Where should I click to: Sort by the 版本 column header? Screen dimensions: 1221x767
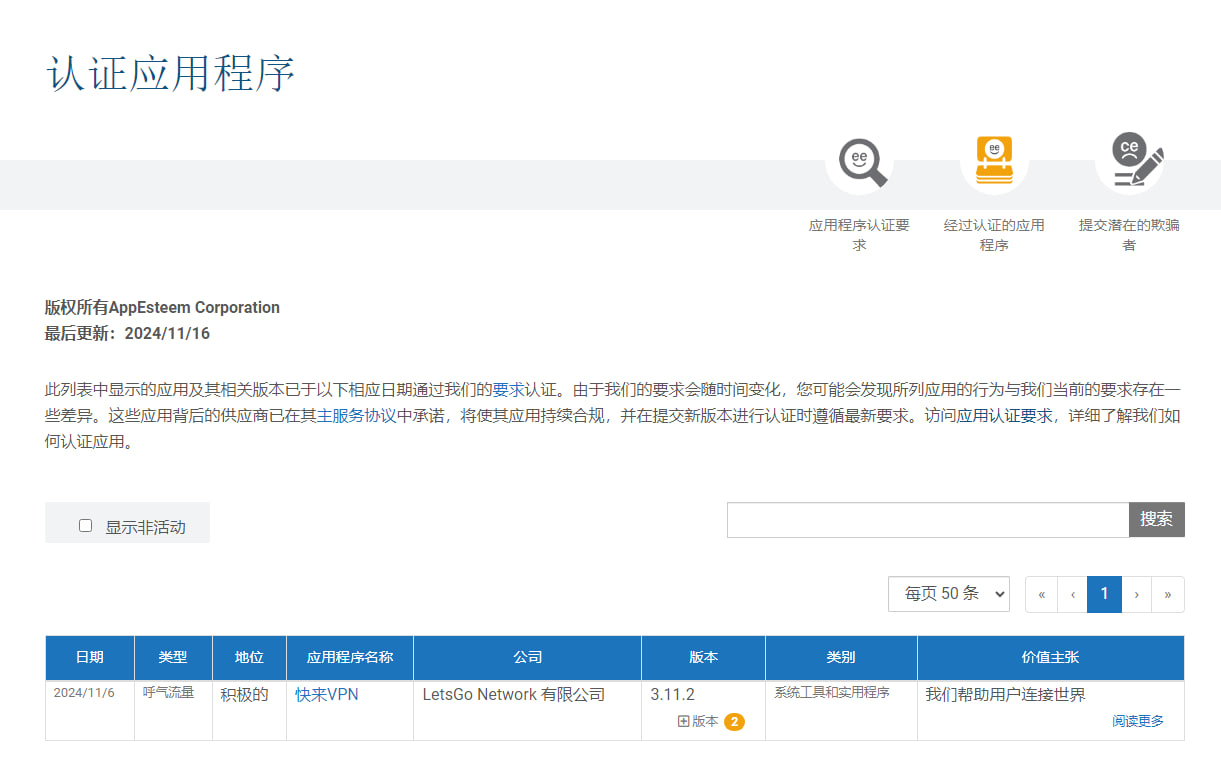[x=704, y=658]
